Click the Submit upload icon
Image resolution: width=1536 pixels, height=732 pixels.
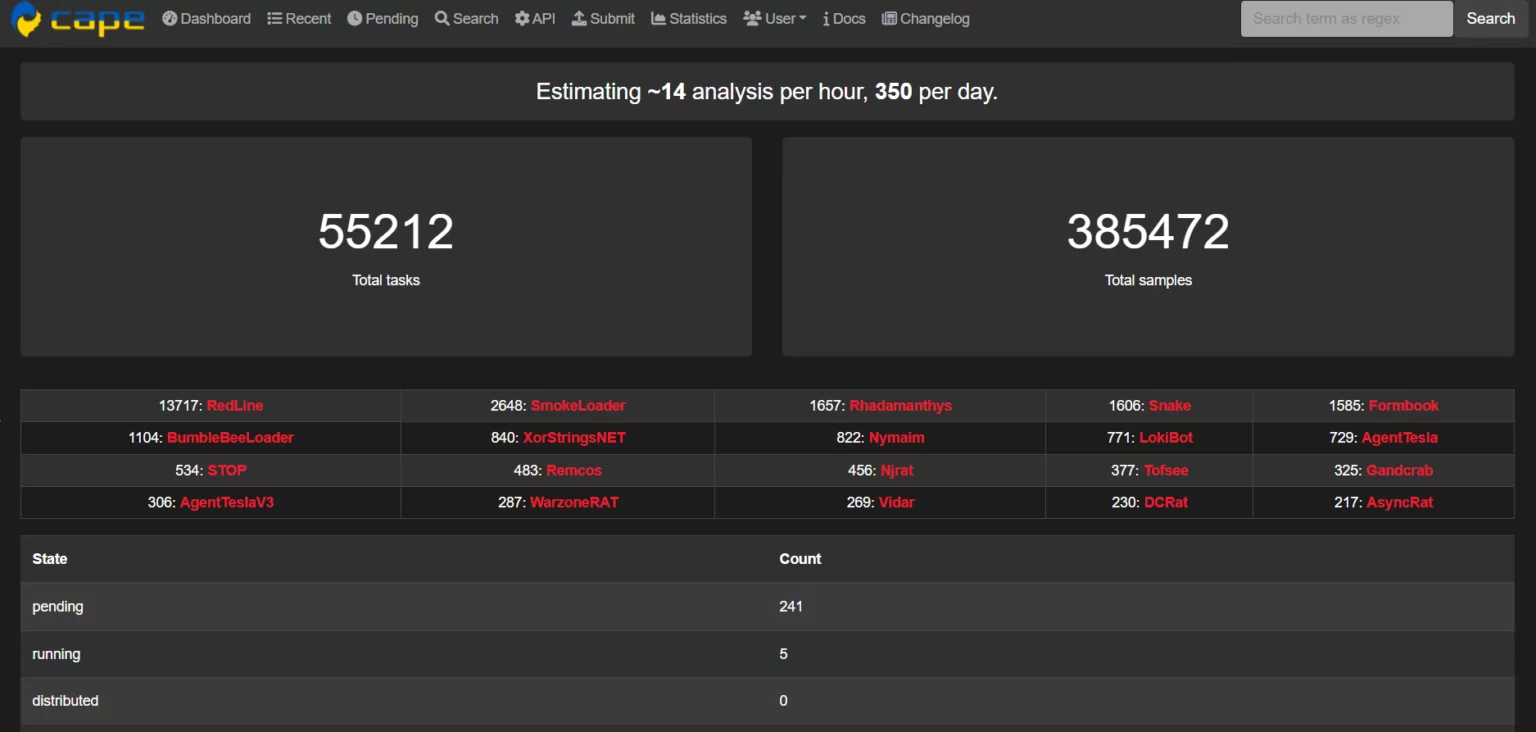[580, 18]
